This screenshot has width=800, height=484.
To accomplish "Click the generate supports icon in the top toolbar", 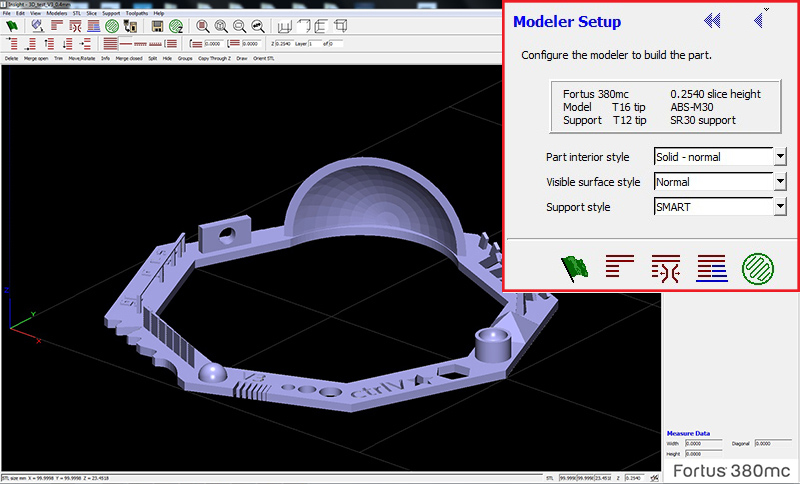I will 75,26.
